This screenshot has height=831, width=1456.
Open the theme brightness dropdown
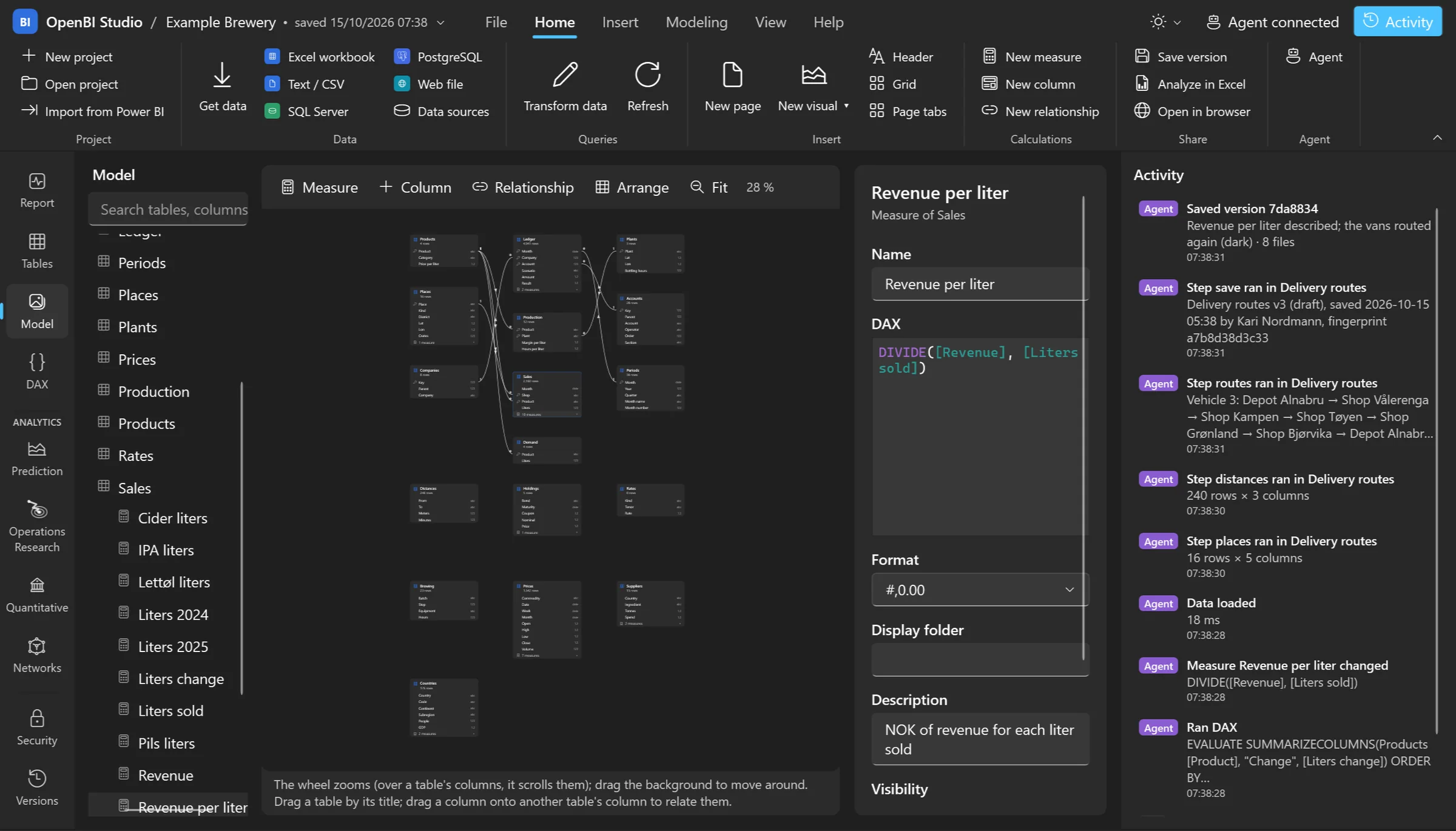point(1165,22)
